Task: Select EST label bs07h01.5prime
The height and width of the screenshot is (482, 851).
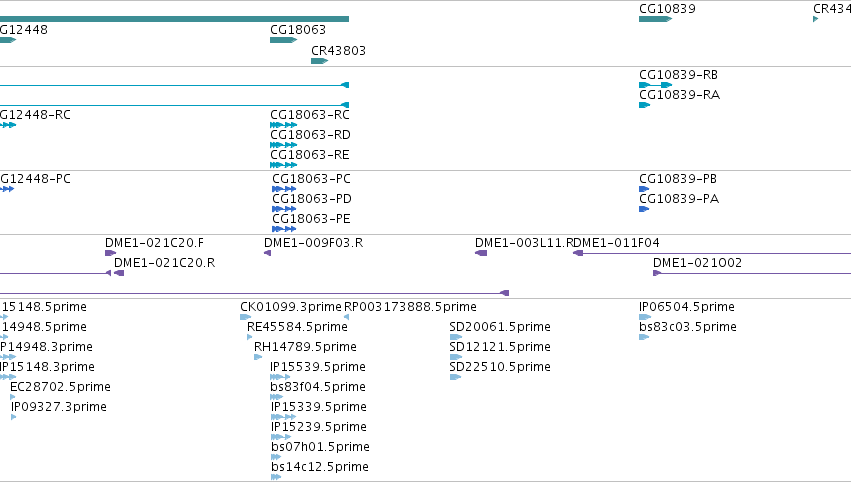Action: (x=320, y=447)
